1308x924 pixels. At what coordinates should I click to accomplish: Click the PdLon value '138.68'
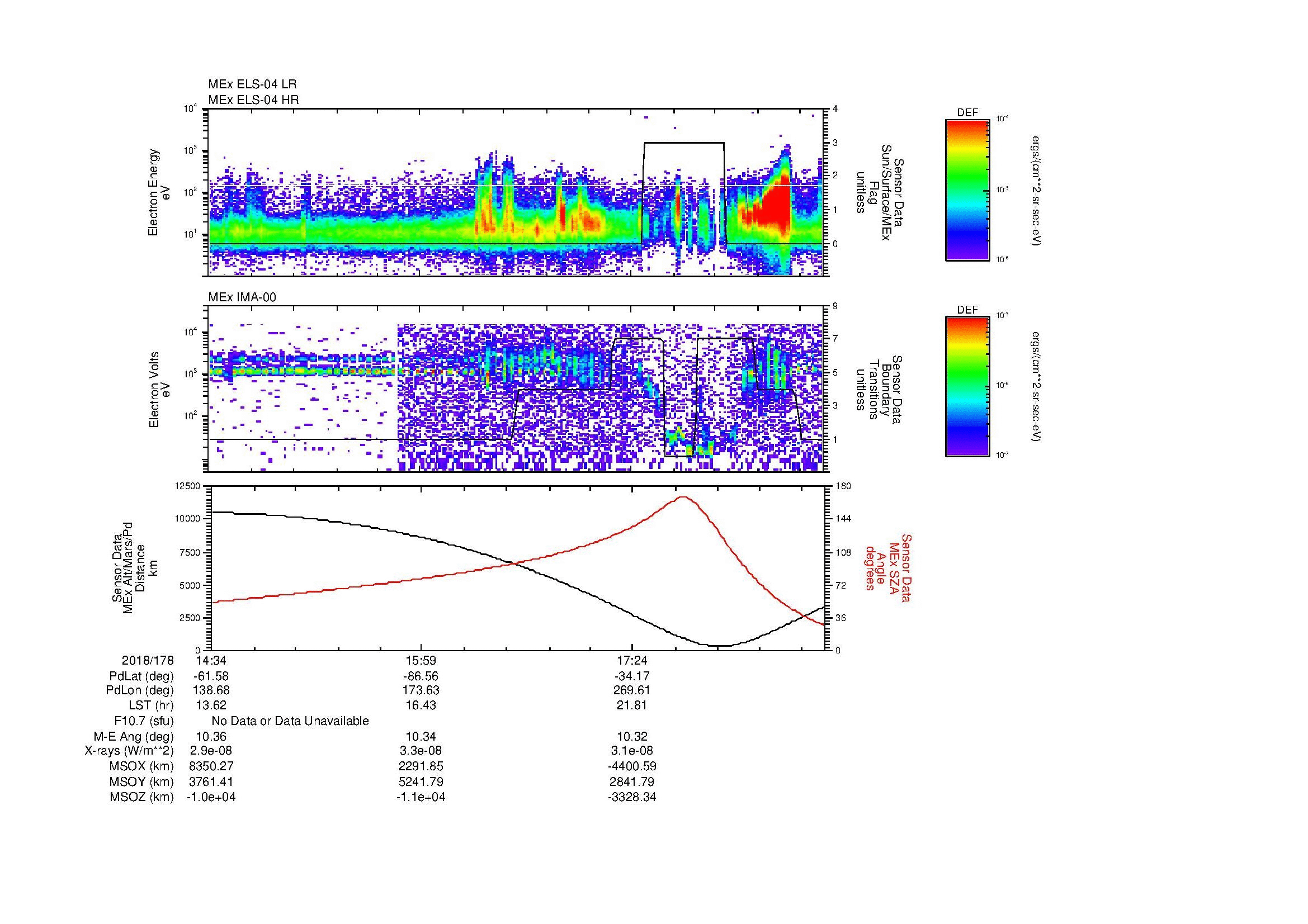click(x=211, y=690)
